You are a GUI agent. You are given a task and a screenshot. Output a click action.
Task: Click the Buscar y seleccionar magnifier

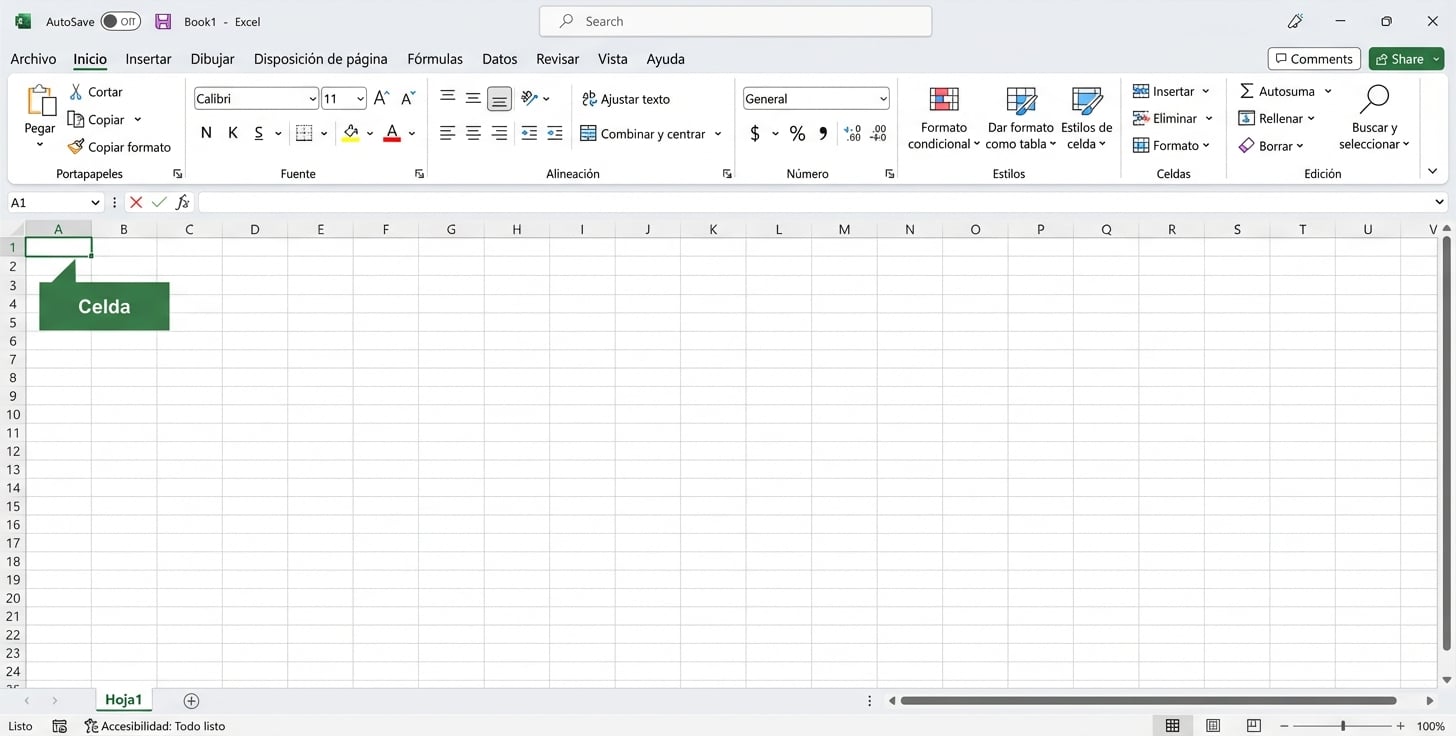coord(1375,98)
